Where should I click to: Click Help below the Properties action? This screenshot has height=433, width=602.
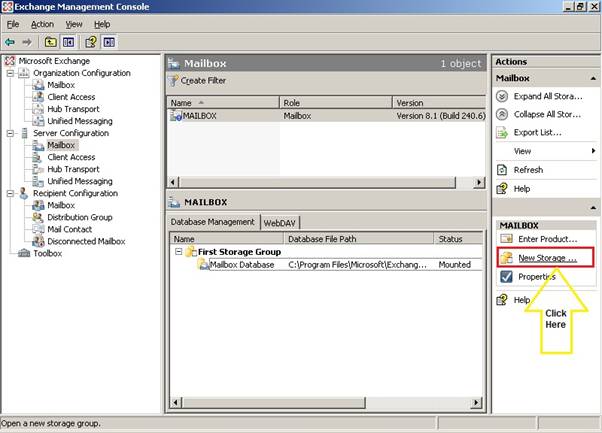[x=522, y=300]
